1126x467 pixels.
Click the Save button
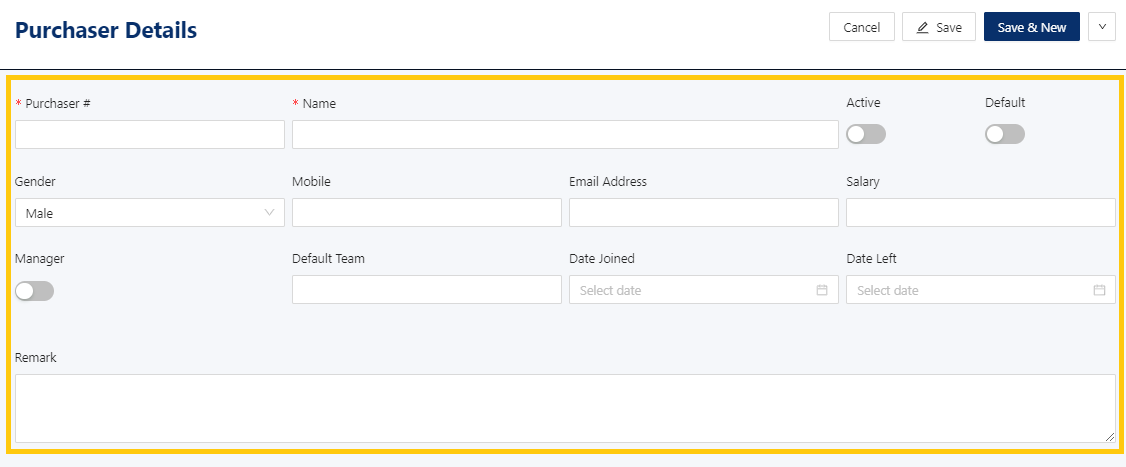click(x=939, y=27)
